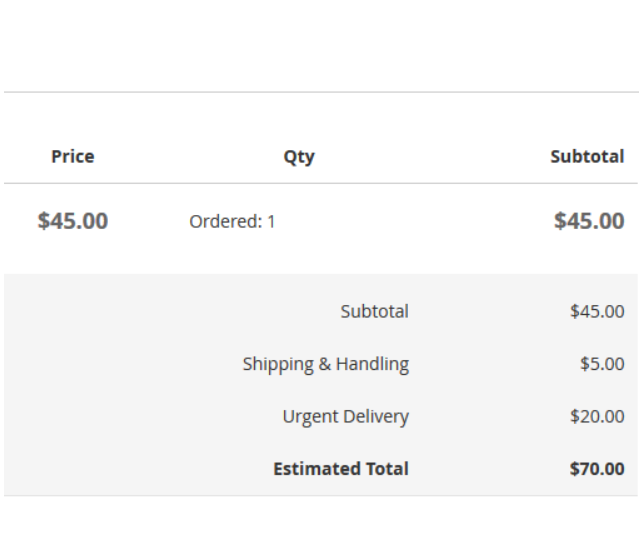Click the $45.00 item price value

coord(73,221)
